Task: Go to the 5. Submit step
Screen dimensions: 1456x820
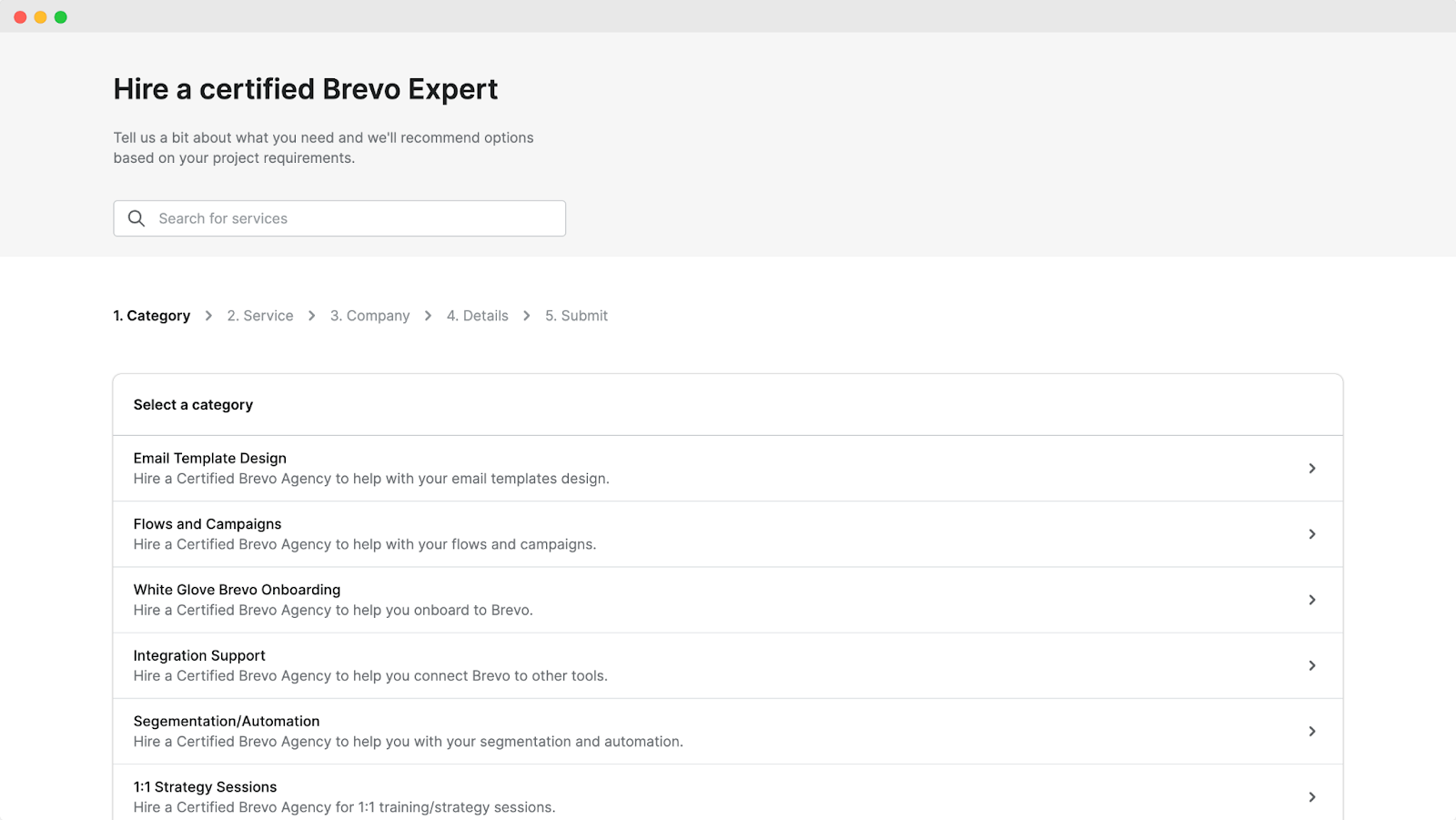Action: 577,316
